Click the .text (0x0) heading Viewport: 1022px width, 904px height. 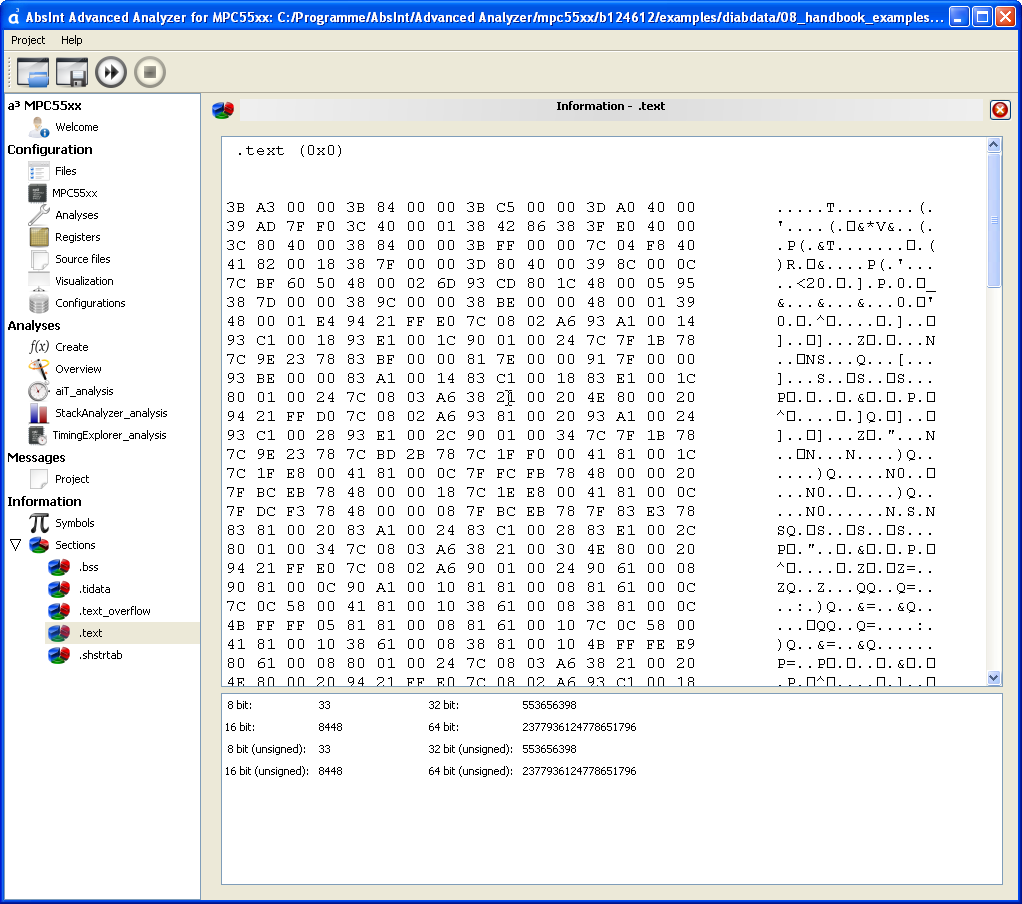tap(289, 151)
